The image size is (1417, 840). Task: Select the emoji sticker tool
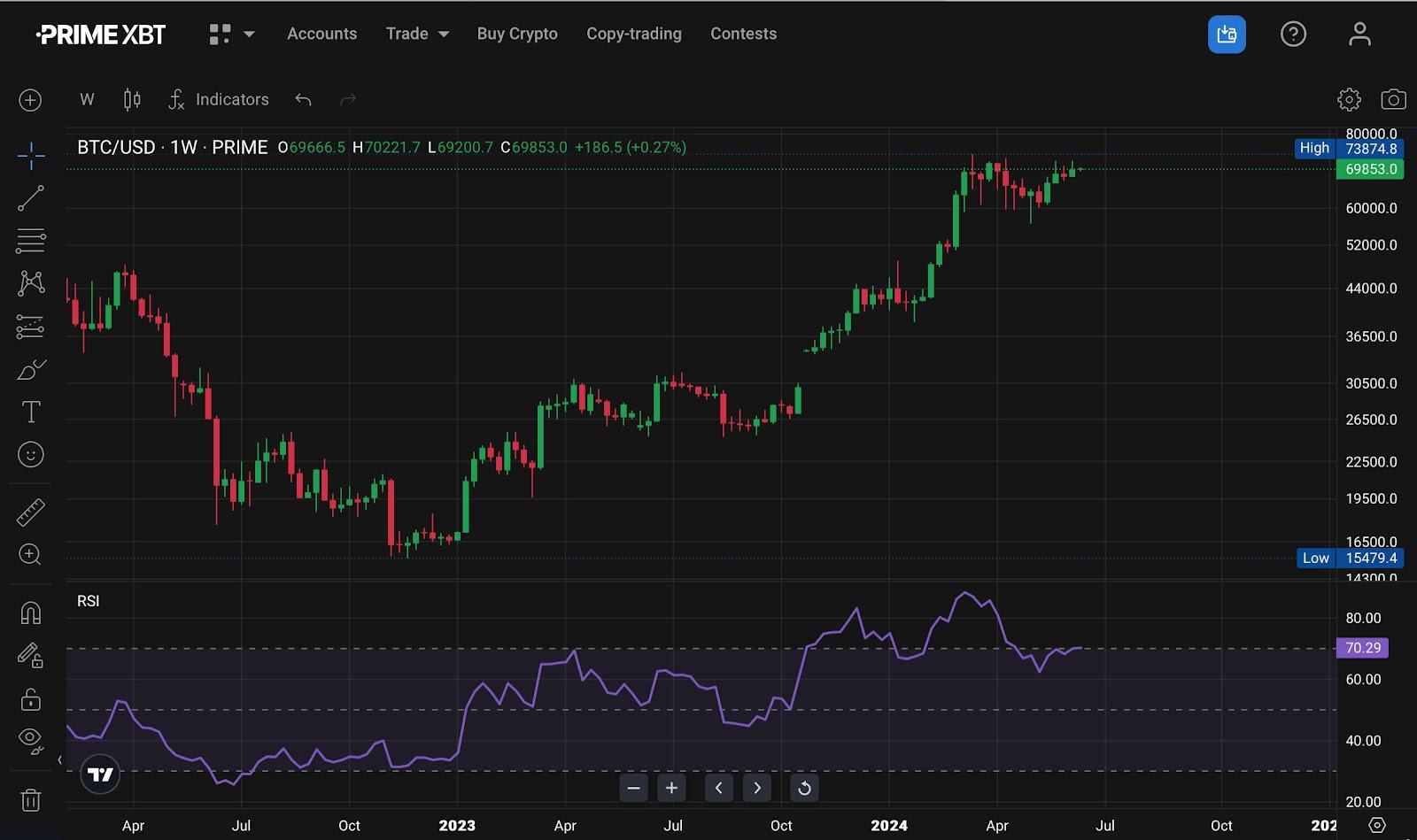click(30, 455)
